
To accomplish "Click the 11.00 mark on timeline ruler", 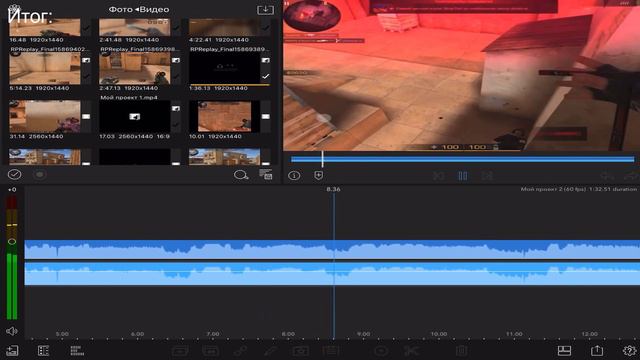I will [514, 334].
